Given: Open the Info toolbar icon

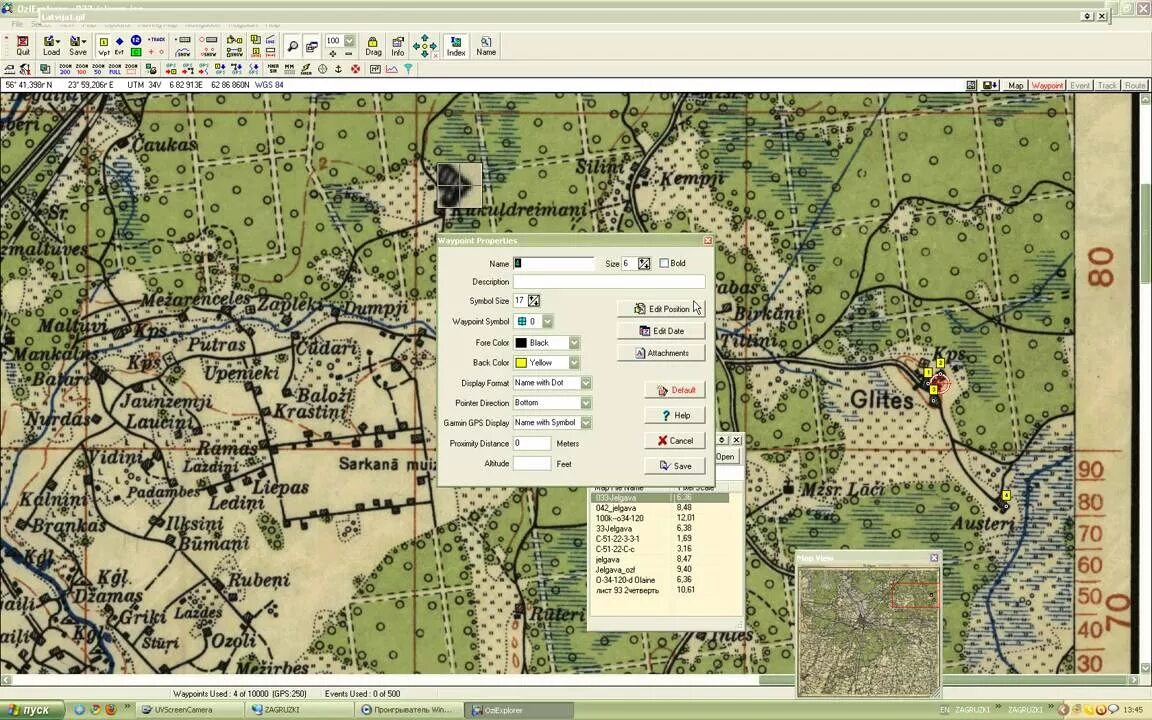Looking at the screenshot, I should 397,46.
